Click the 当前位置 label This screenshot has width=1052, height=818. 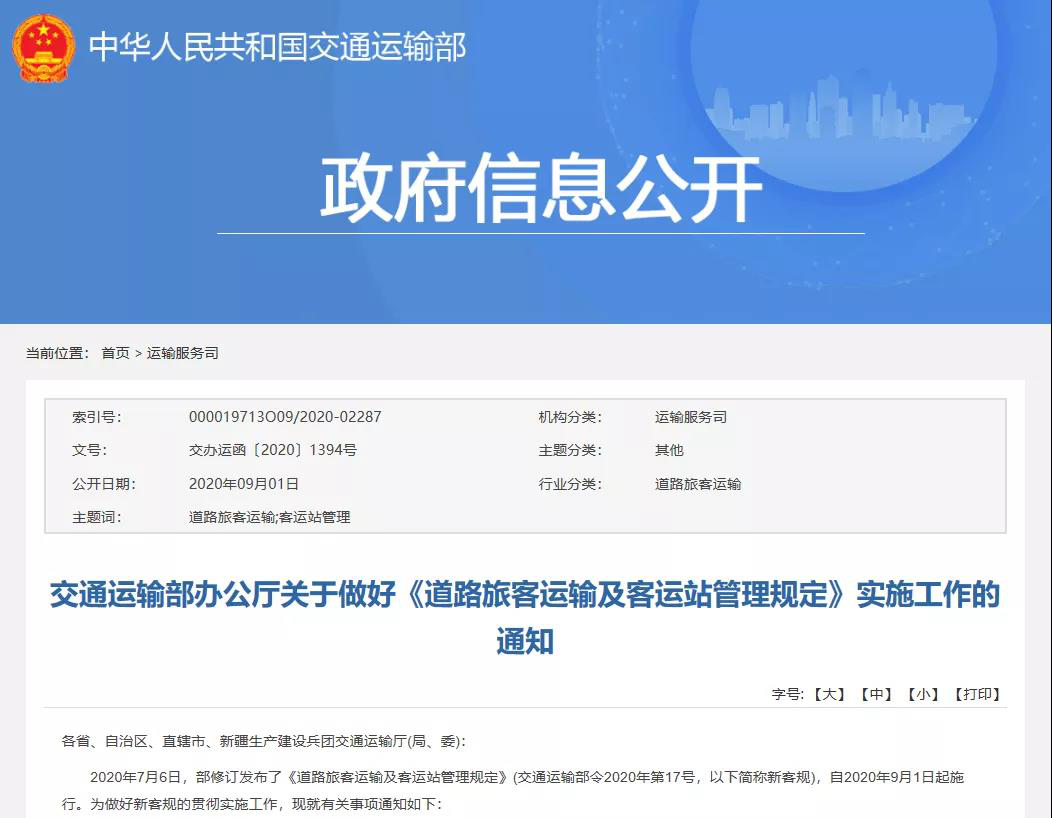click(58, 353)
